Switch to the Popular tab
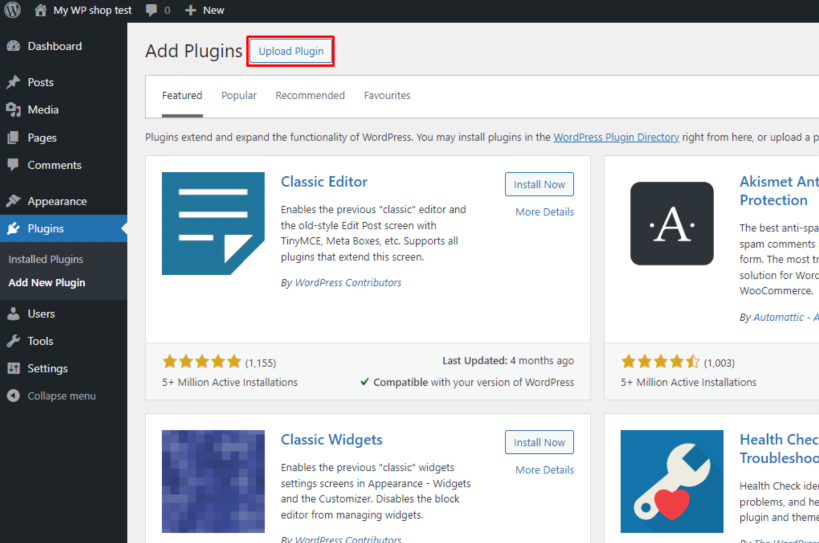This screenshot has height=543, width=819. (239, 96)
